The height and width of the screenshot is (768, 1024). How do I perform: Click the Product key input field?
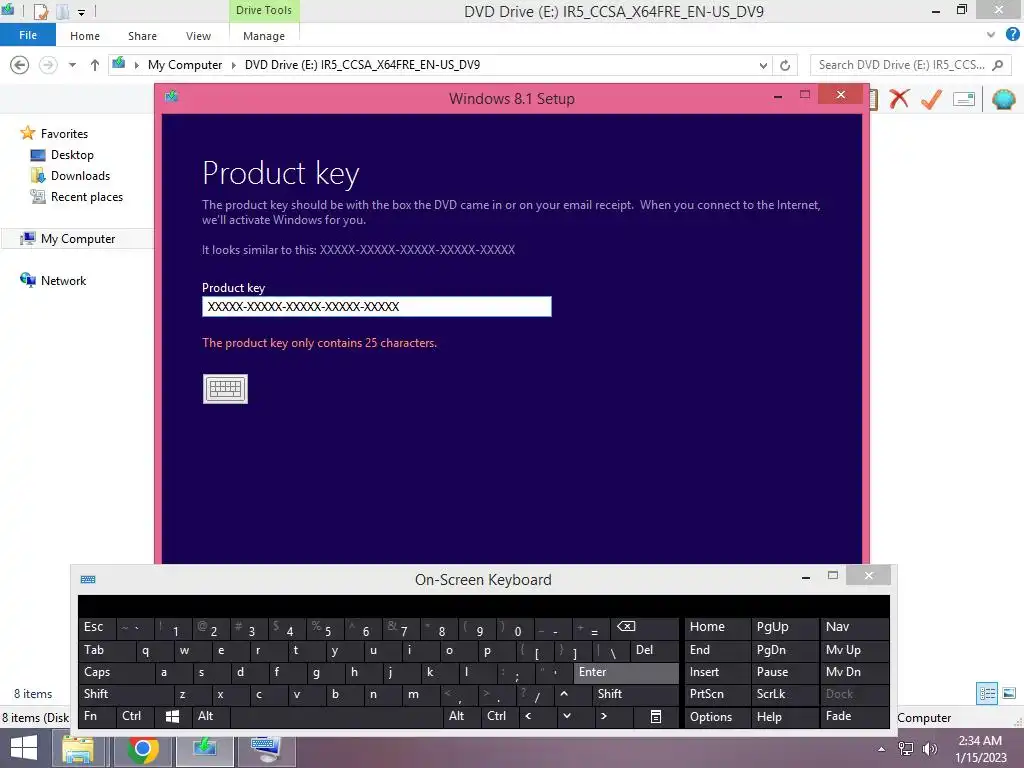click(377, 306)
